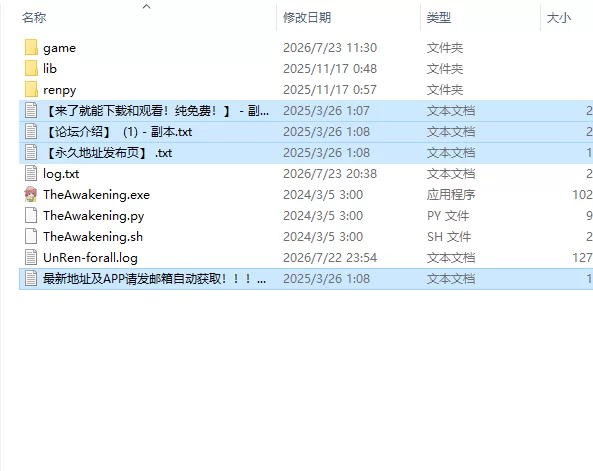The image size is (593, 471).
Task: Click SH 文件 type cell
Action: click(x=449, y=236)
